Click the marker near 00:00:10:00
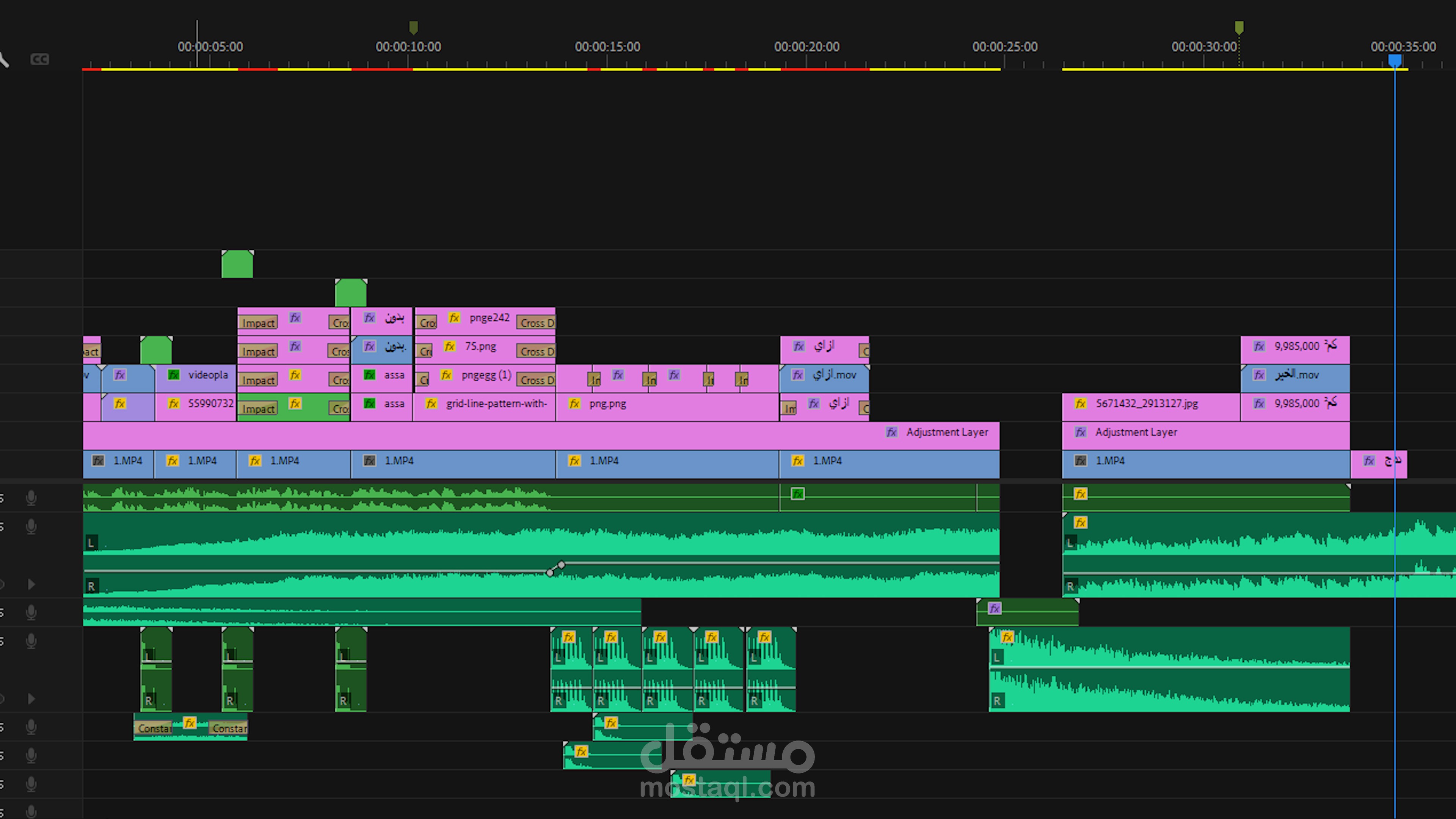This screenshot has height=819, width=1456. tap(414, 27)
